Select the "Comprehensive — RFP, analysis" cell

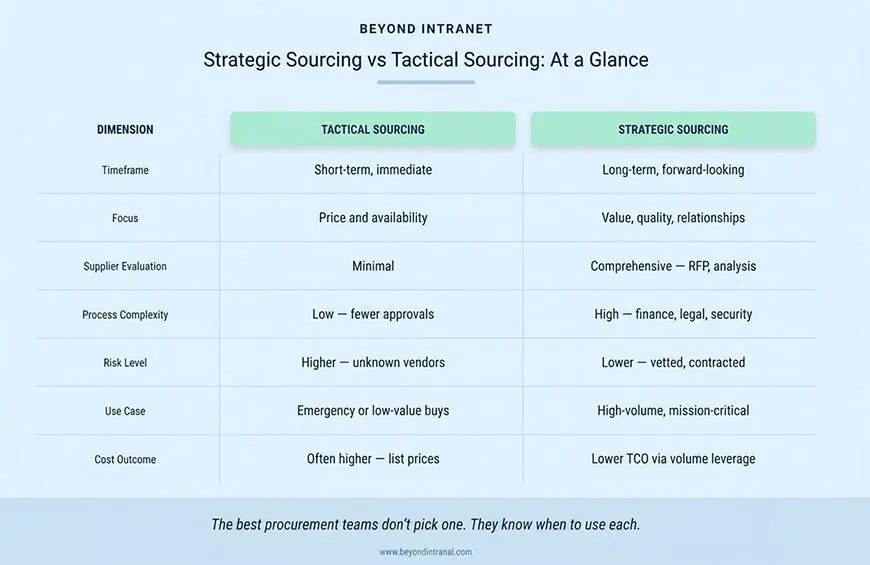673,266
